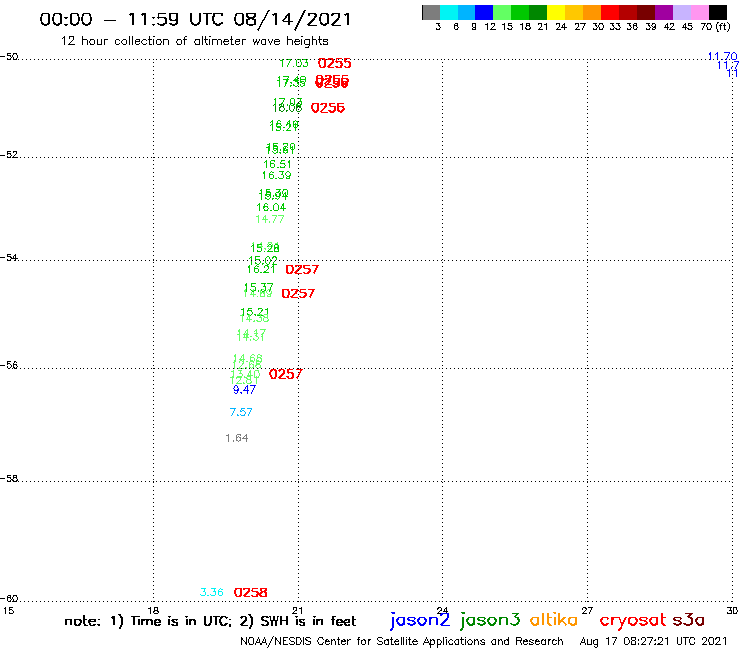
Task: Click the blue wave height value 9.47
Action: coord(244,390)
